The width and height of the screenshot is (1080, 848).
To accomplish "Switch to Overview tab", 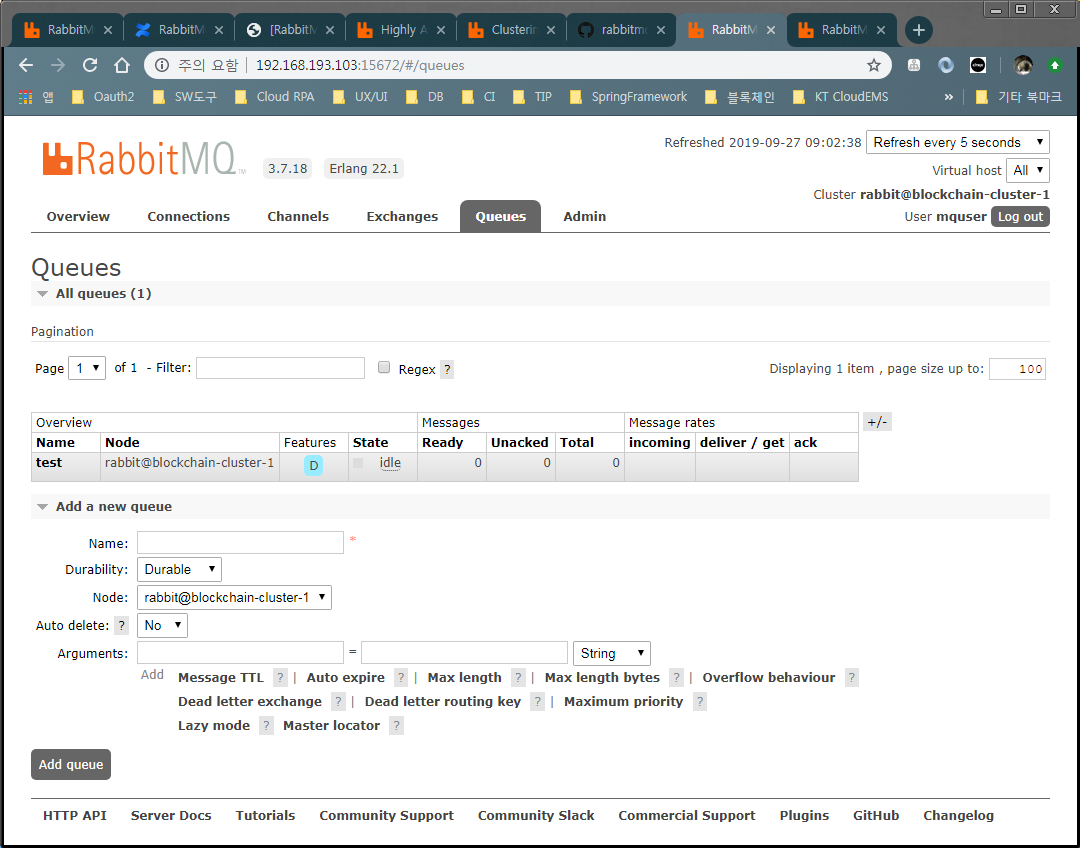I will pyautogui.click(x=78, y=216).
